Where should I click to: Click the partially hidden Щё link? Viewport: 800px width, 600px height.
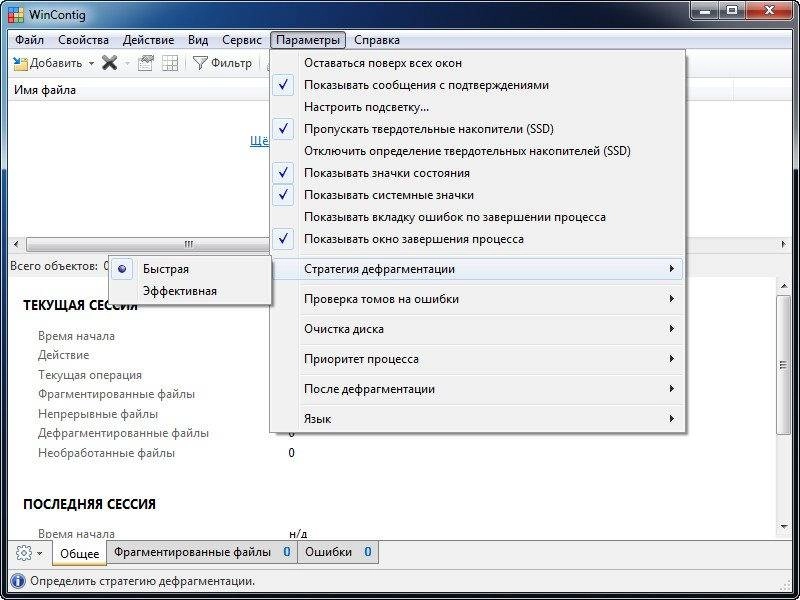(x=259, y=141)
